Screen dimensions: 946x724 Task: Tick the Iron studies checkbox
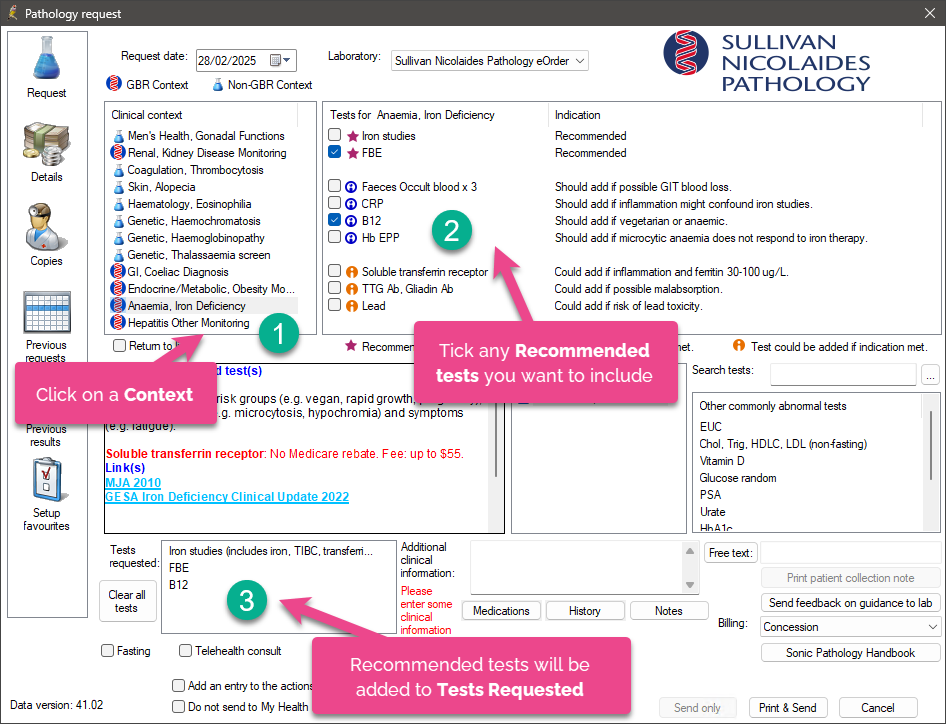click(335, 136)
